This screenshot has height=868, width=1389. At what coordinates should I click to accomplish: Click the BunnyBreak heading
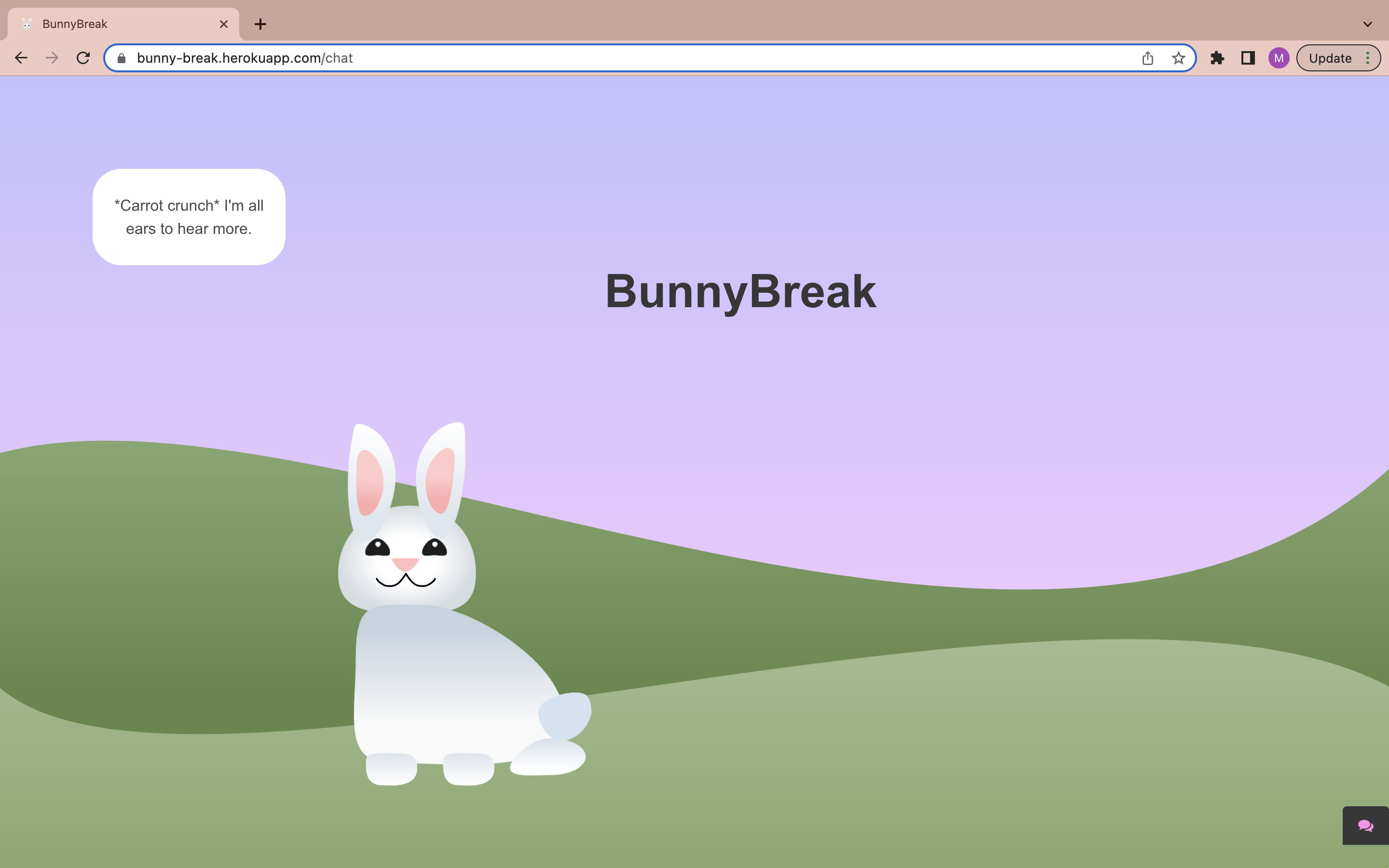[x=740, y=292]
